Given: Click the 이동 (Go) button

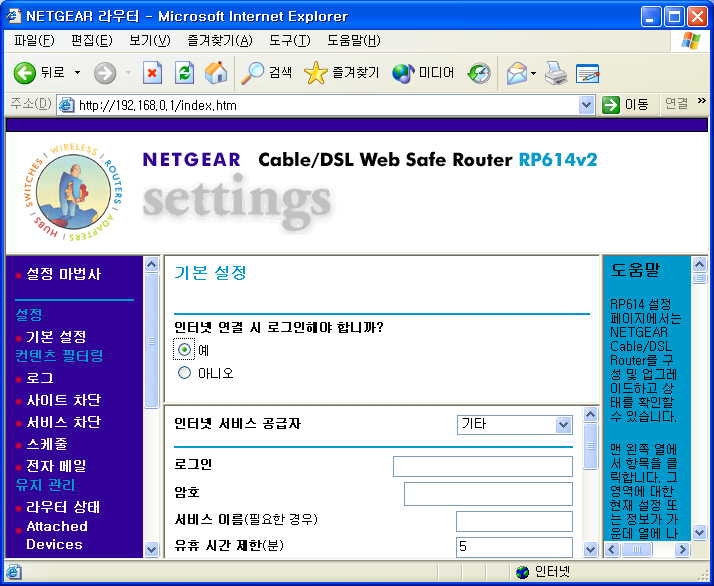Looking at the screenshot, I should tap(625, 104).
